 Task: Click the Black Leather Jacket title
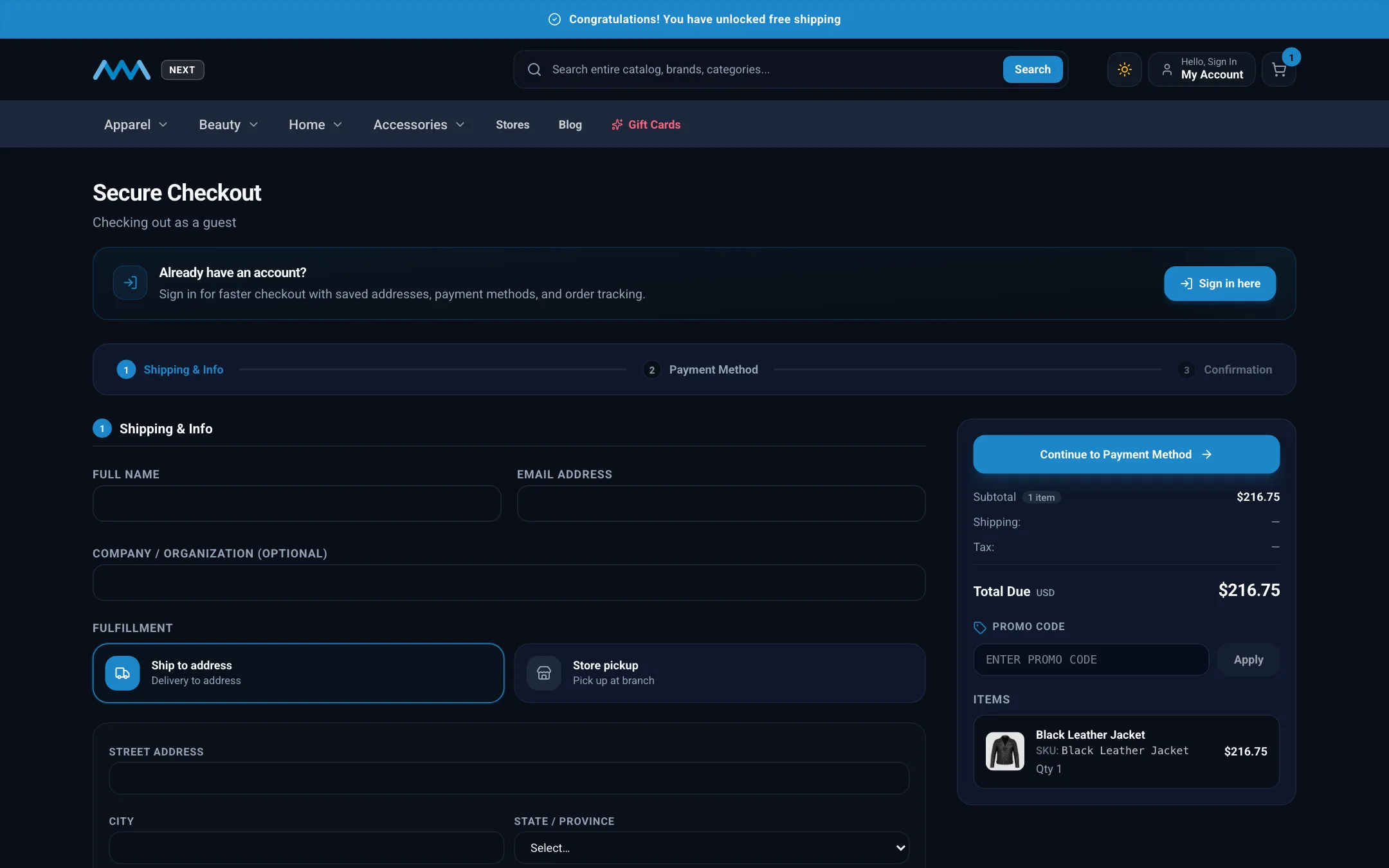point(1090,735)
